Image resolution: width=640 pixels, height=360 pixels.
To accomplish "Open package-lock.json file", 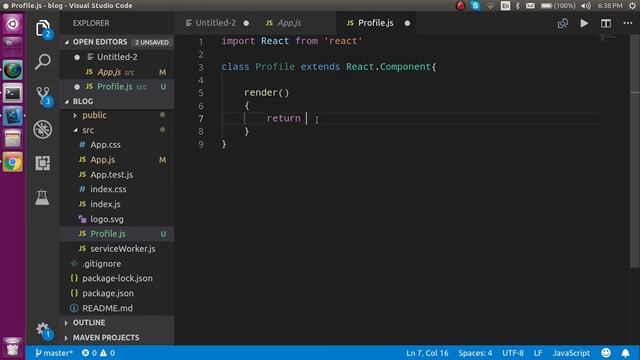I will click(117, 278).
